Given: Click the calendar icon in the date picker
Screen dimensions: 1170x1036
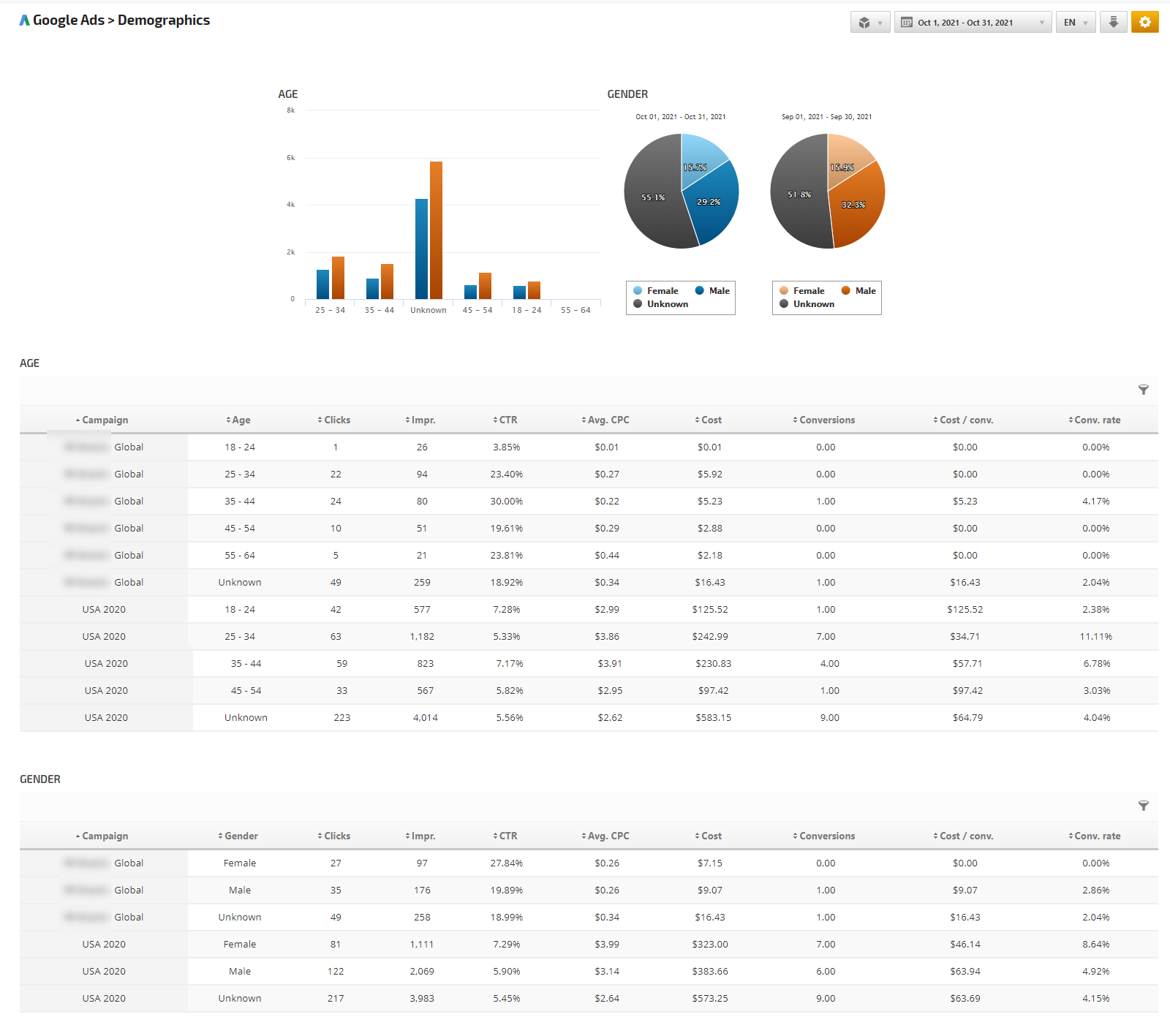Looking at the screenshot, I should 907,23.
